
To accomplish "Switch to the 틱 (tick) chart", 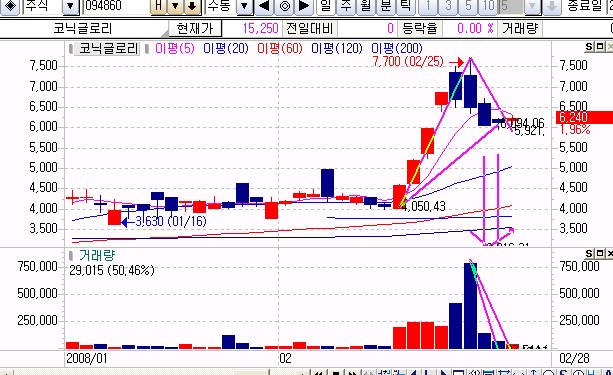I will 406,6.
